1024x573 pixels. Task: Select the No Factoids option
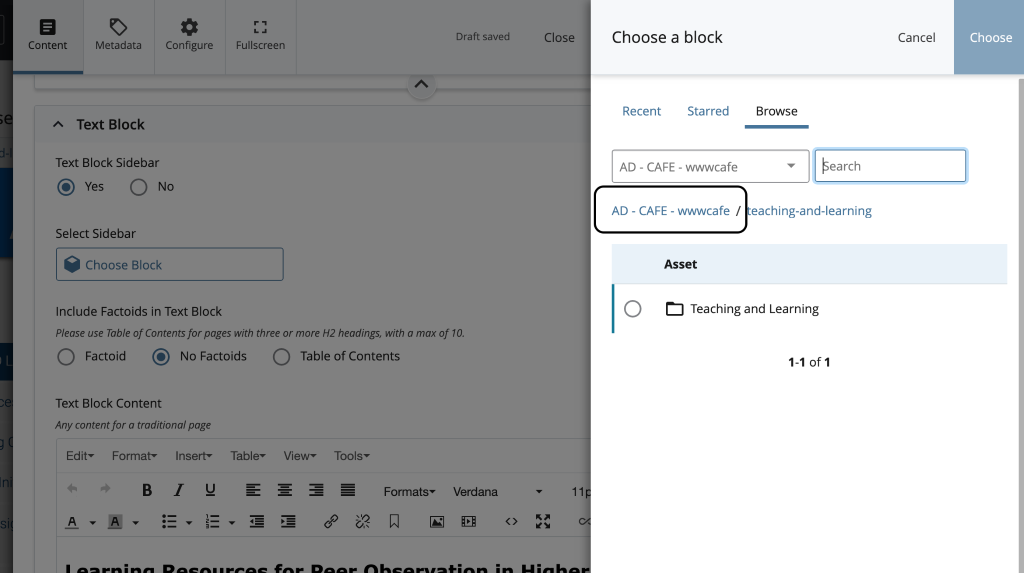[x=161, y=357]
